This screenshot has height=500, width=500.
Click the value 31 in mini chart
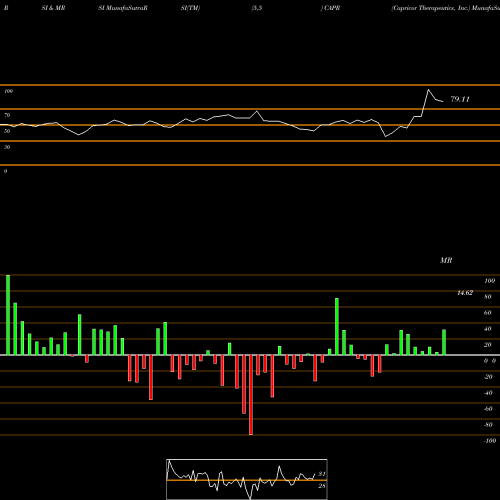click(x=322, y=474)
